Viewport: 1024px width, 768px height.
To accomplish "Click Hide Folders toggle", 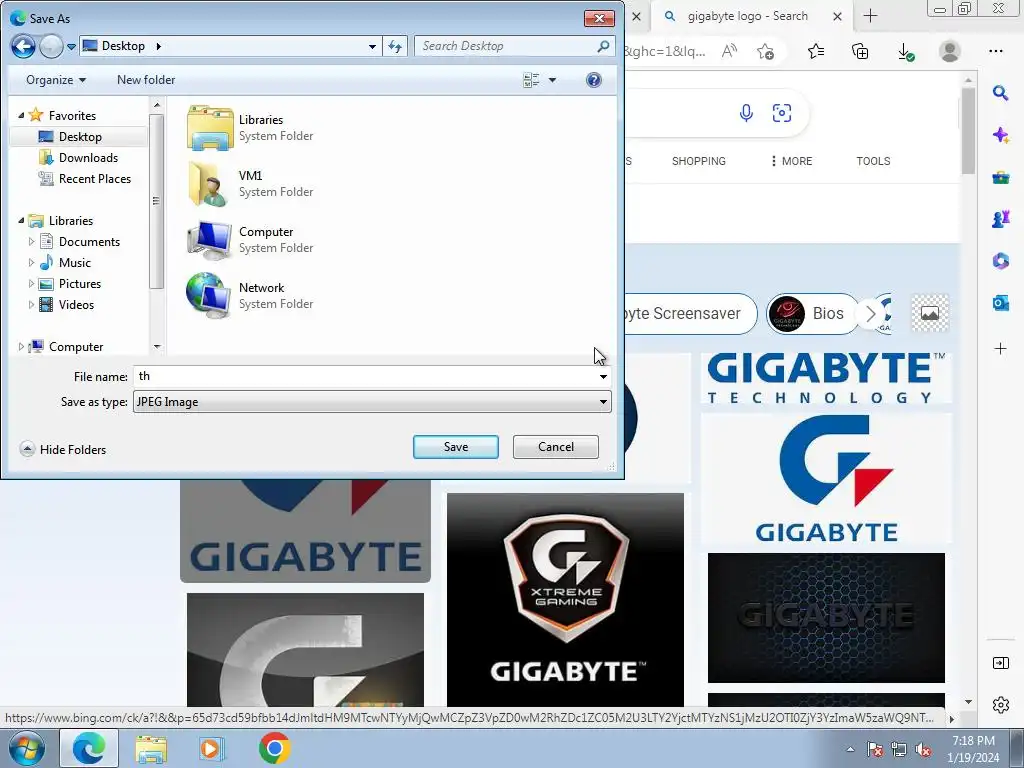I will [x=63, y=449].
